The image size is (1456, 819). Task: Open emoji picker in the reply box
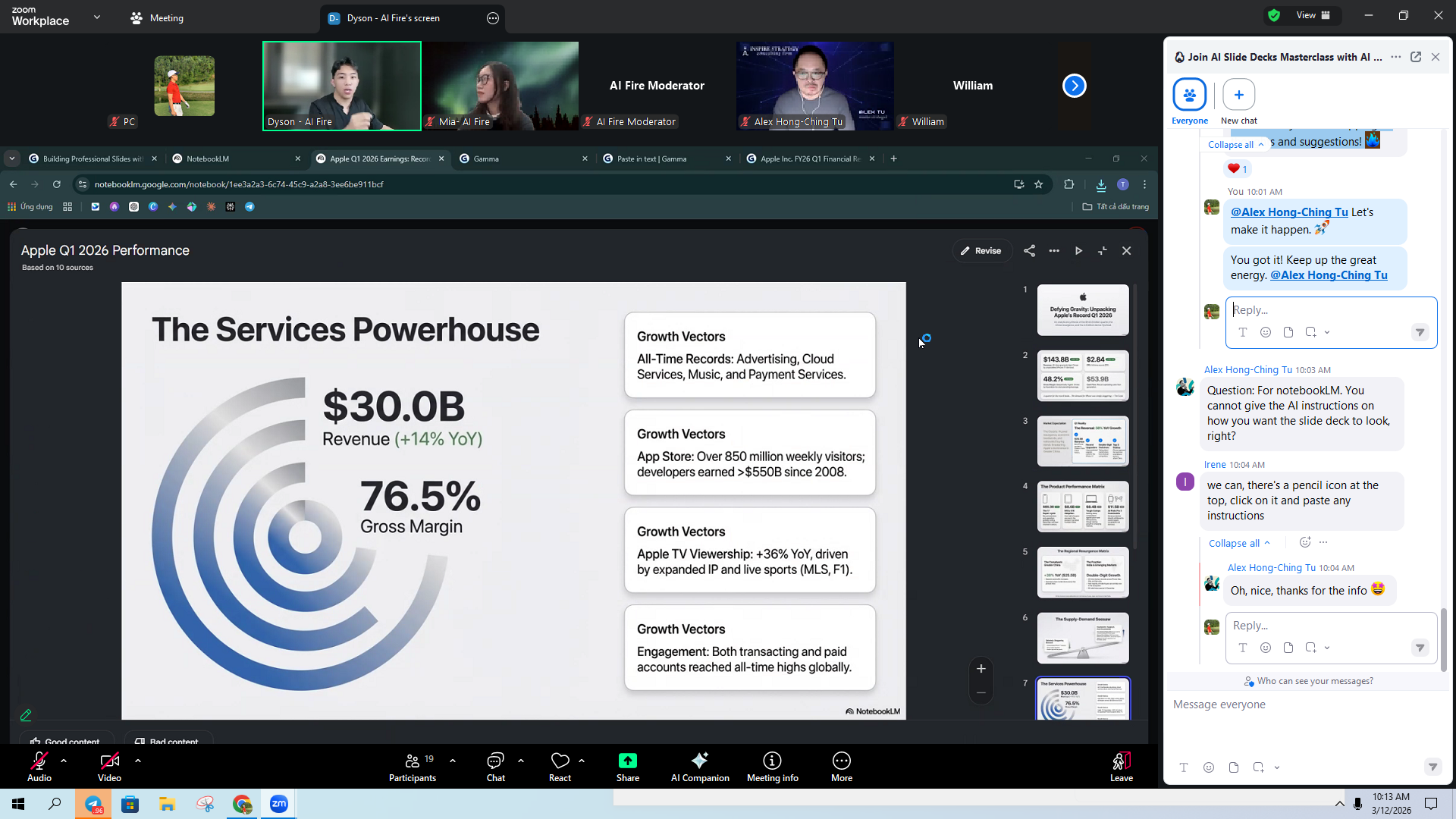pos(1266,332)
